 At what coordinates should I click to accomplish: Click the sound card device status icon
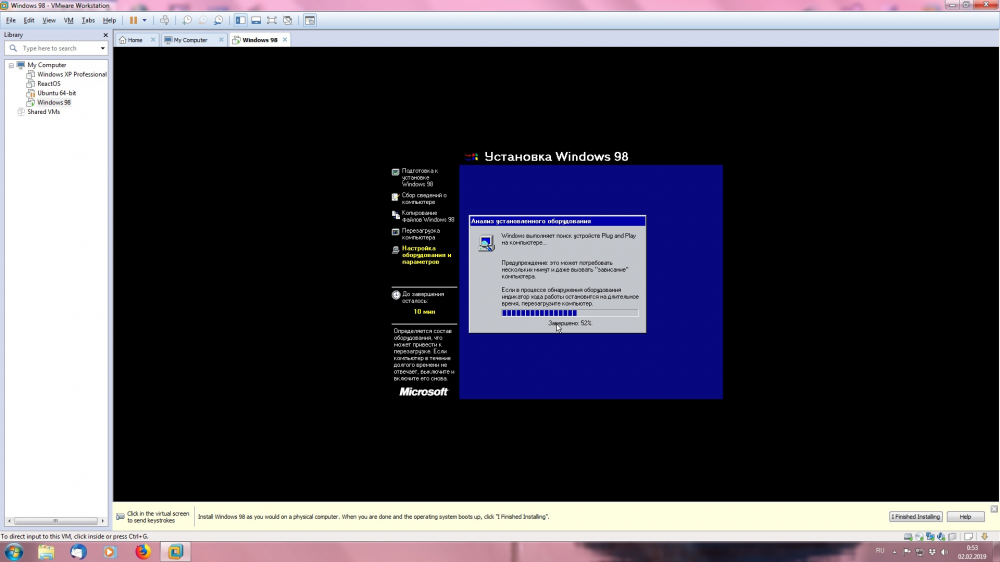[x=941, y=536]
